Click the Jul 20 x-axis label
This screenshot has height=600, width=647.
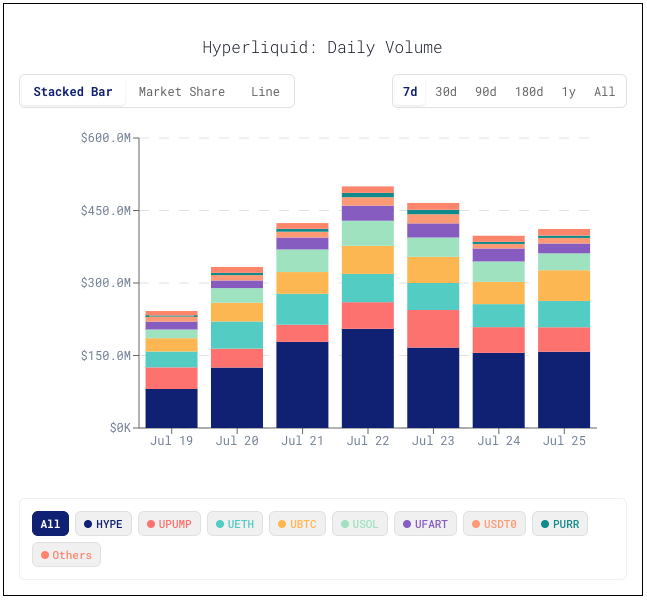click(x=237, y=441)
